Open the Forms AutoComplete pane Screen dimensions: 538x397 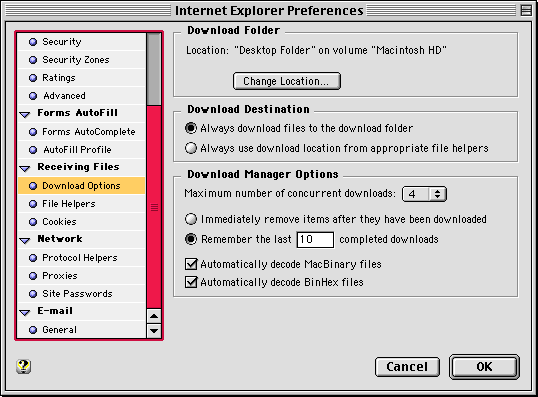82,132
